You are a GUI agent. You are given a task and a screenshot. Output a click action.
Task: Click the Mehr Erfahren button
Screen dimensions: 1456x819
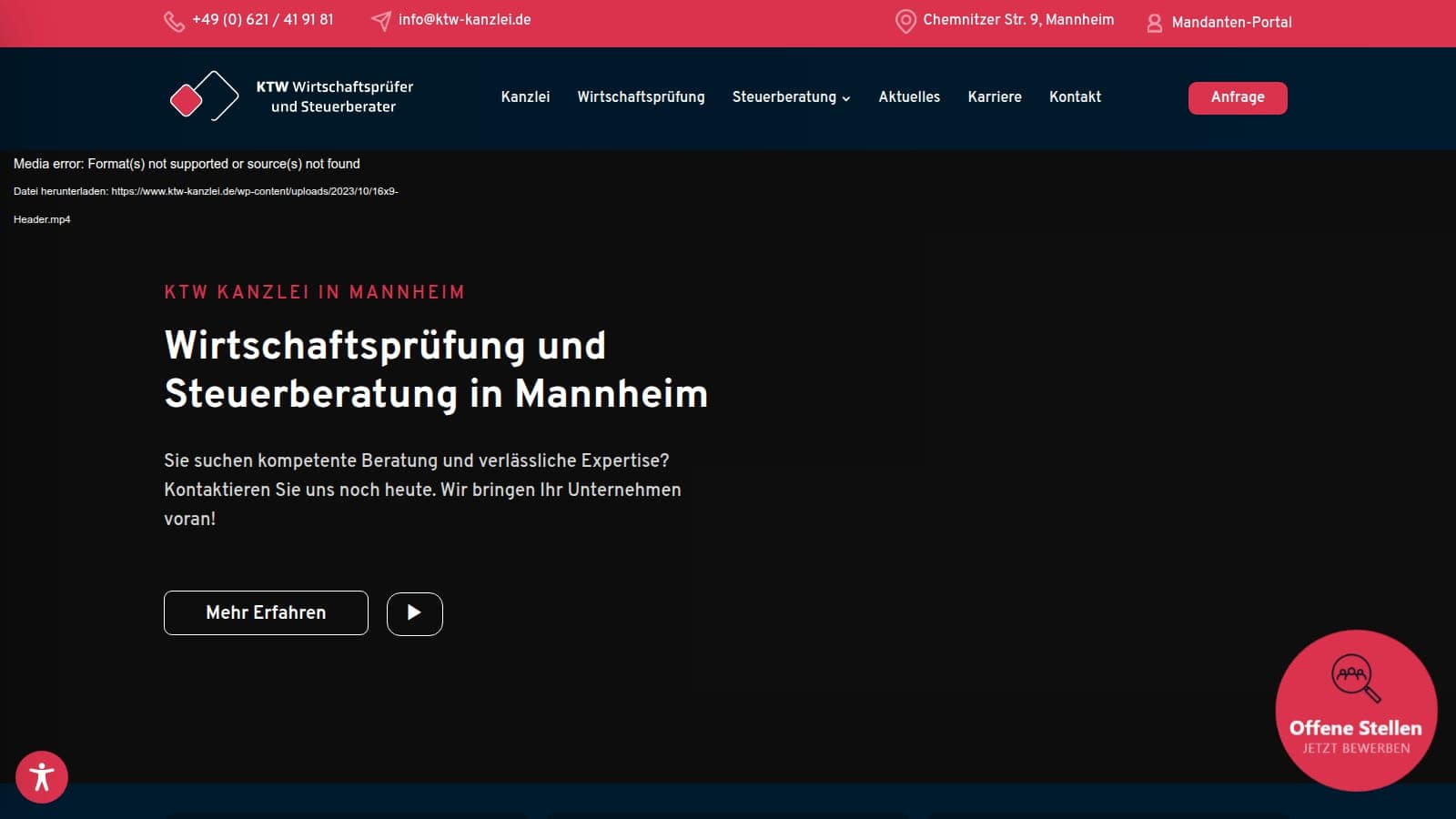(x=266, y=612)
